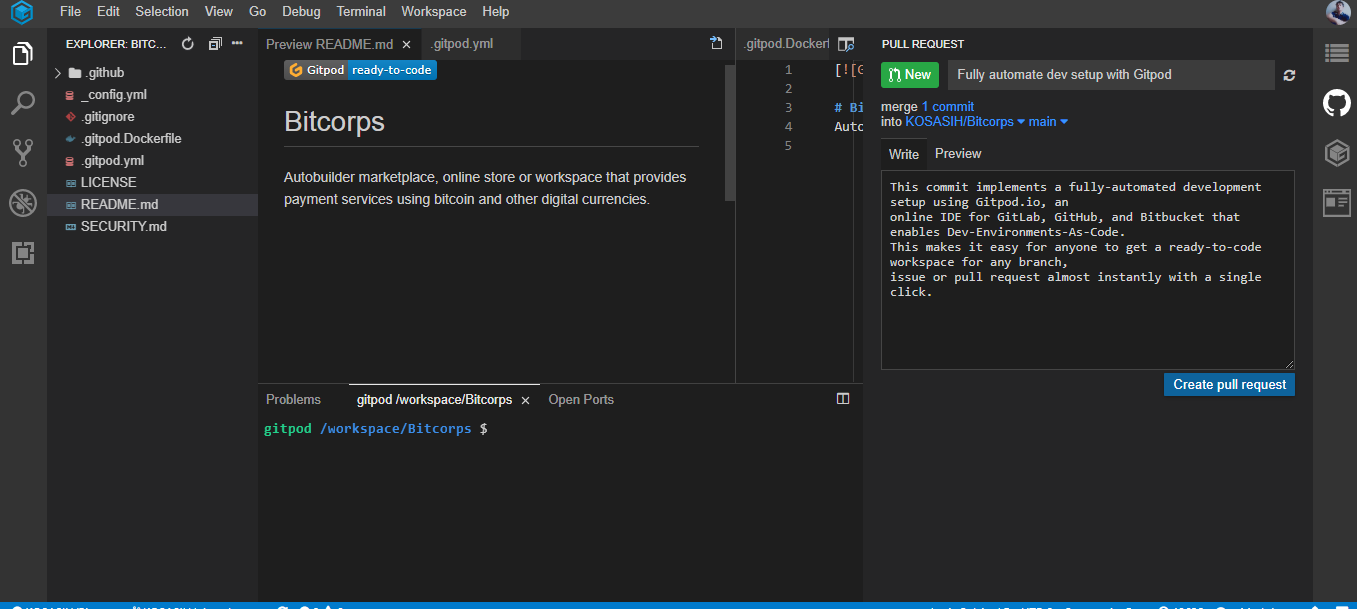Click line number 3 in the code editor
Screen dimensions: 1357x609
pos(788,108)
